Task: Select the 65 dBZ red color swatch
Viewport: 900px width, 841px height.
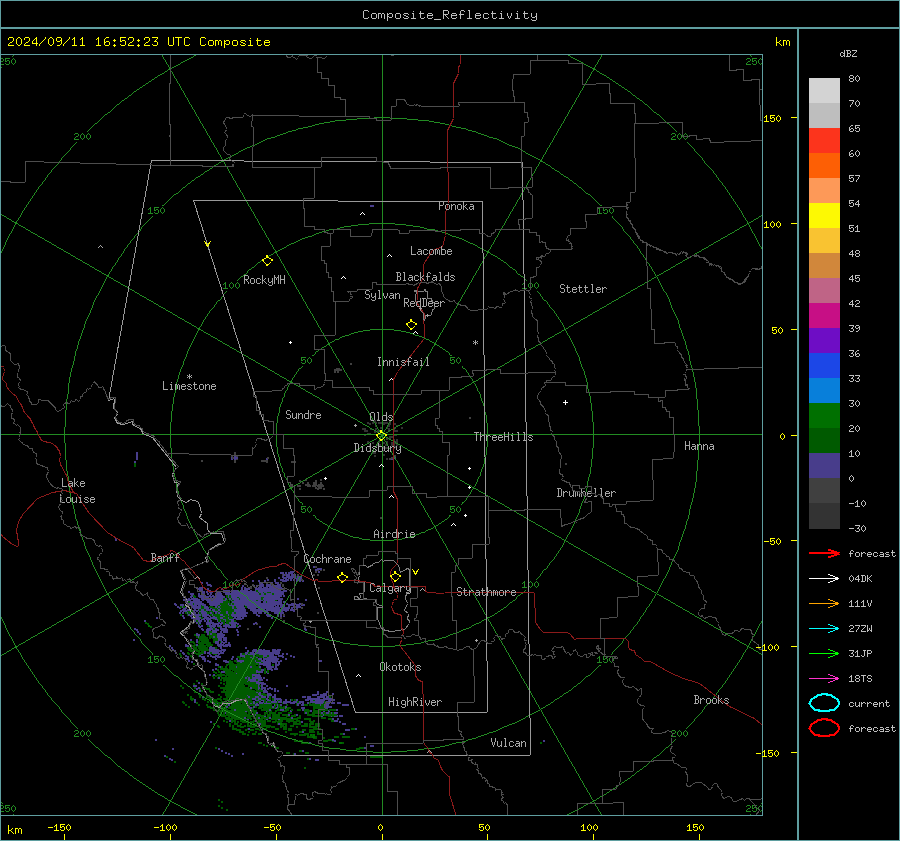Action: point(824,141)
